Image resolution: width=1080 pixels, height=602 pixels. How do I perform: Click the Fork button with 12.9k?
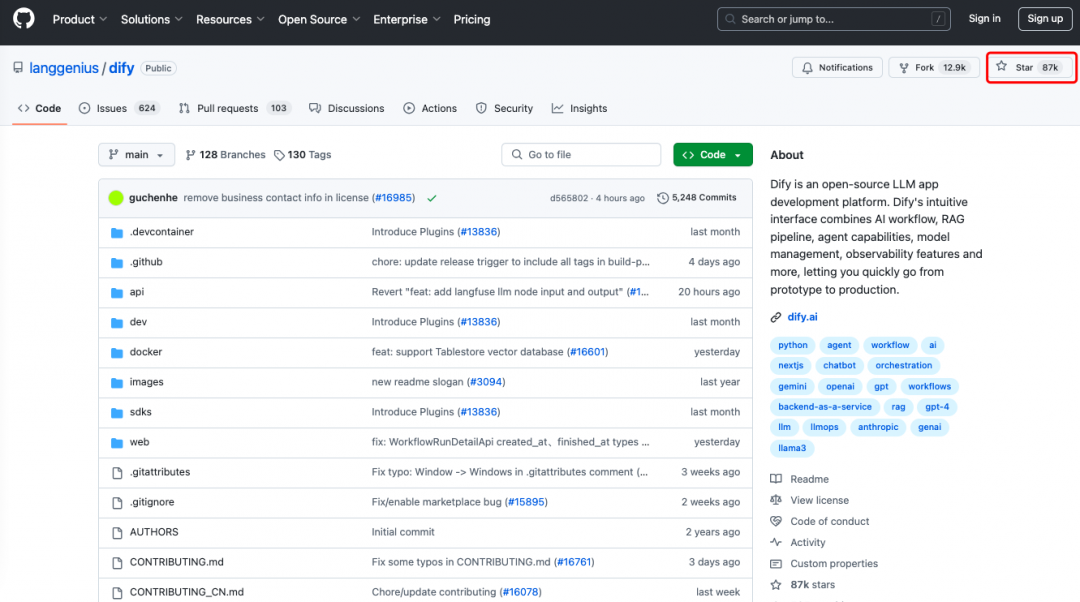(x=934, y=68)
